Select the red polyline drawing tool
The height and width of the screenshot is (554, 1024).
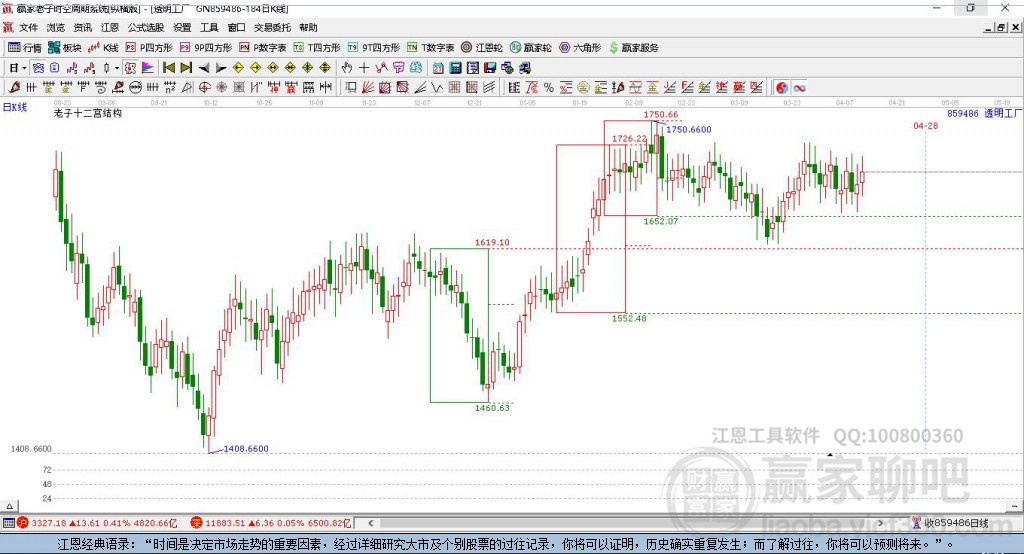click(x=381, y=68)
